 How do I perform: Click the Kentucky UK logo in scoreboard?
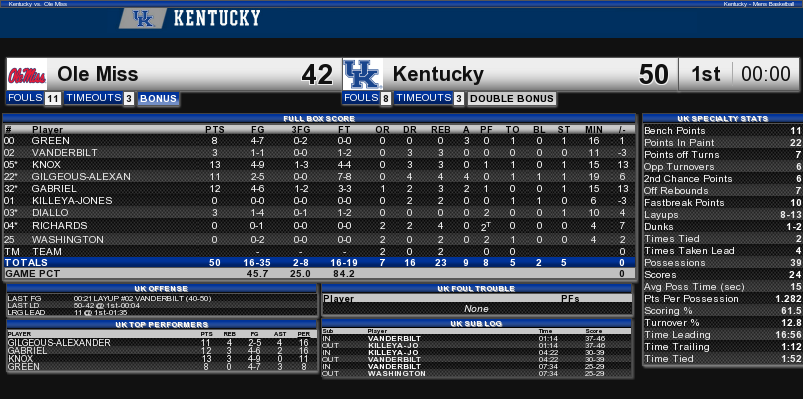(363, 75)
